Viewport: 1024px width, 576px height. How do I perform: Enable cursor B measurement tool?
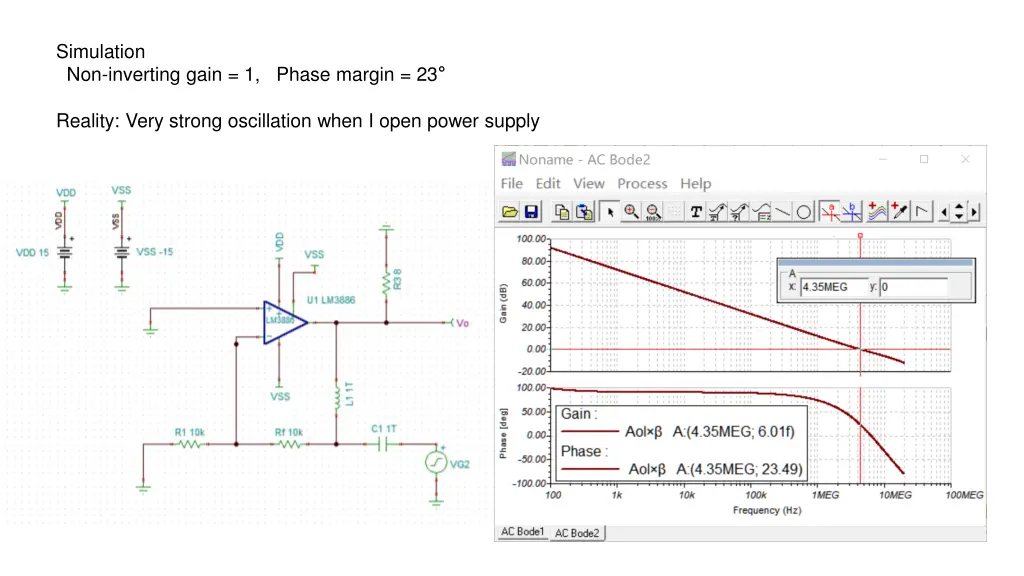click(852, 211)
